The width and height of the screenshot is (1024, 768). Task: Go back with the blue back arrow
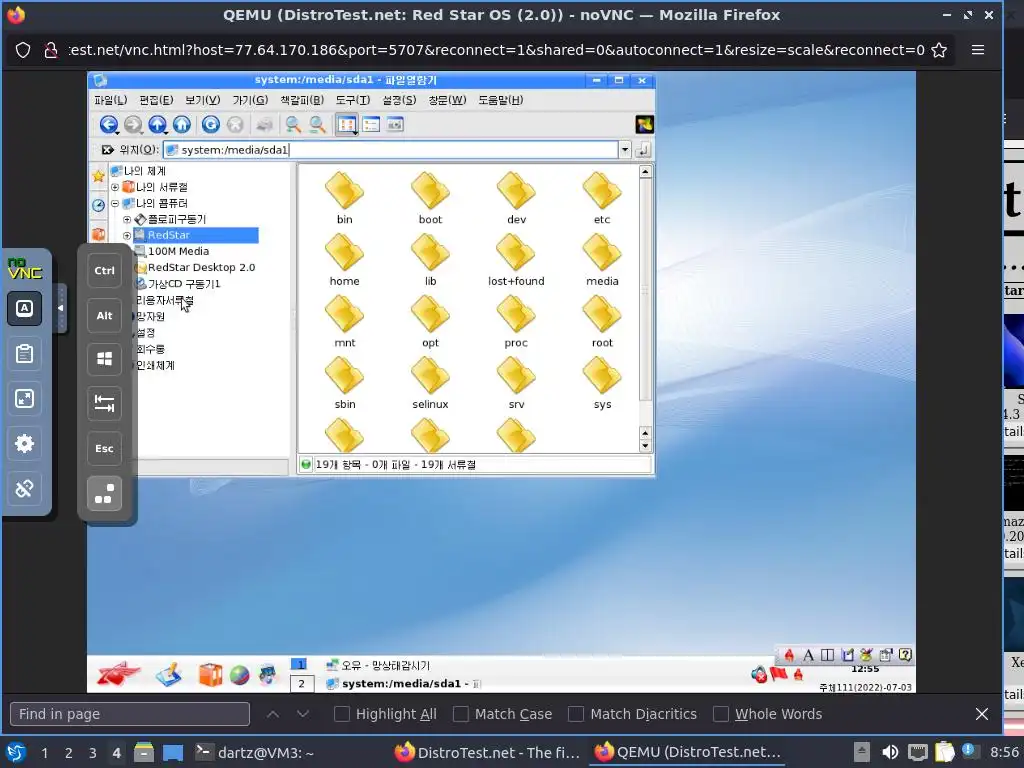tap(109, 124)
